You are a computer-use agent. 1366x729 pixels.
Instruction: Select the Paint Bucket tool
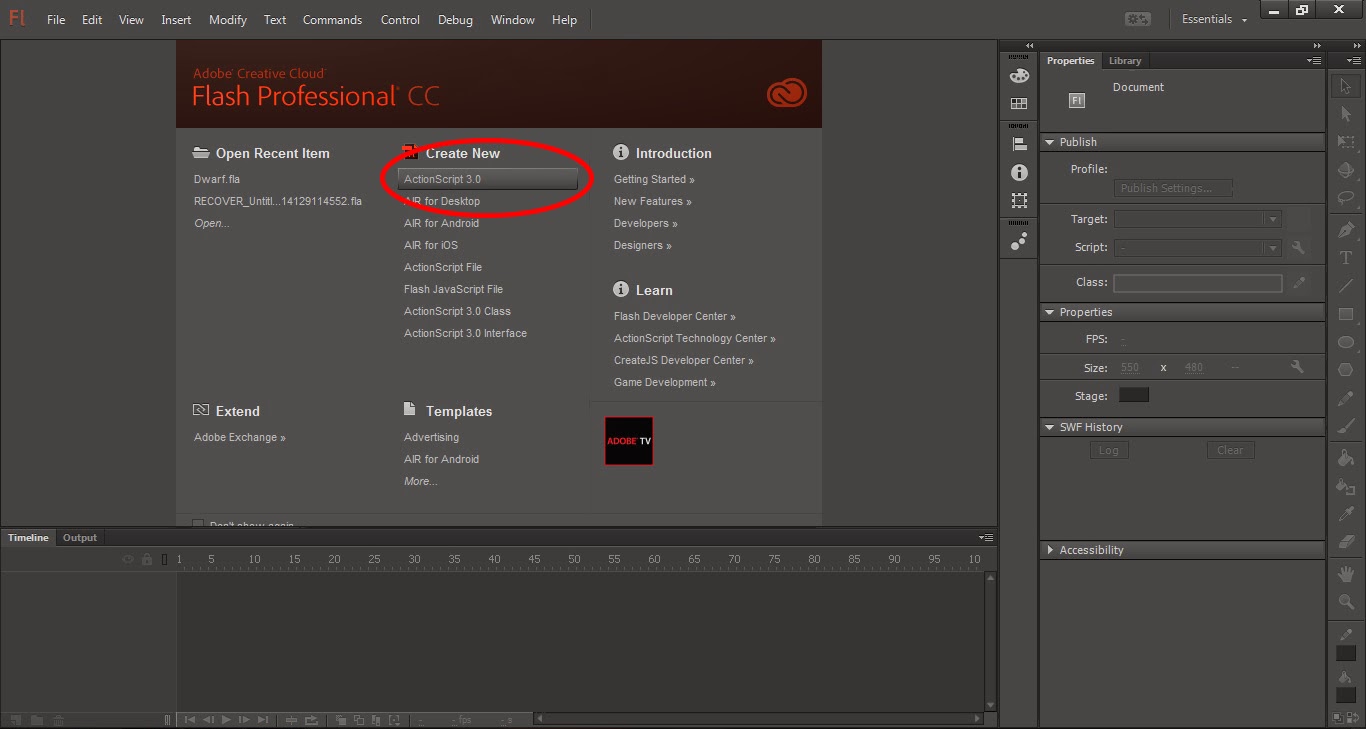[1346, 458]
